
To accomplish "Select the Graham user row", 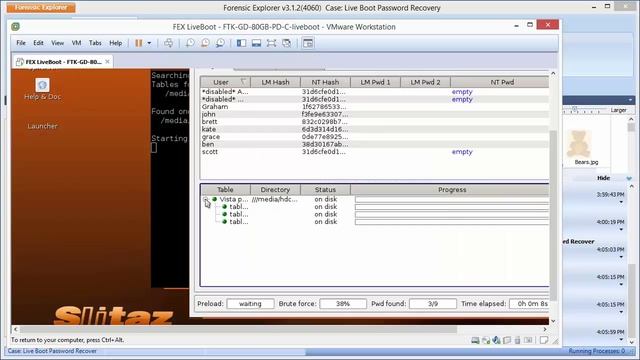I will (374, 107).
